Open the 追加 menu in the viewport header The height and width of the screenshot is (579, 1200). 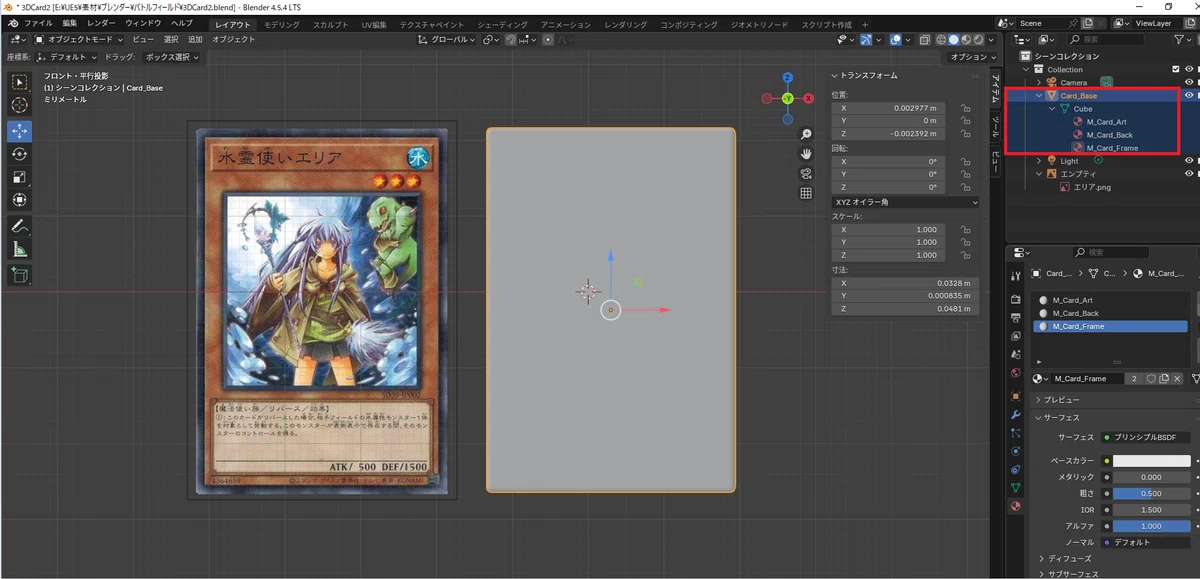click(x=195, y=40)
